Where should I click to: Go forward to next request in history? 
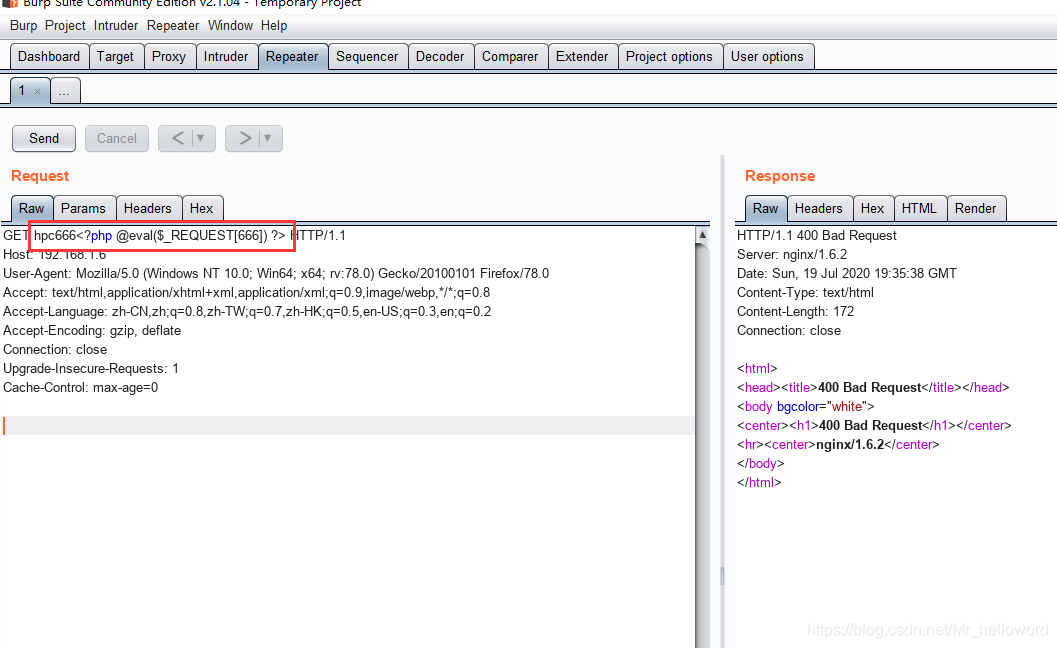click(245, 138)
